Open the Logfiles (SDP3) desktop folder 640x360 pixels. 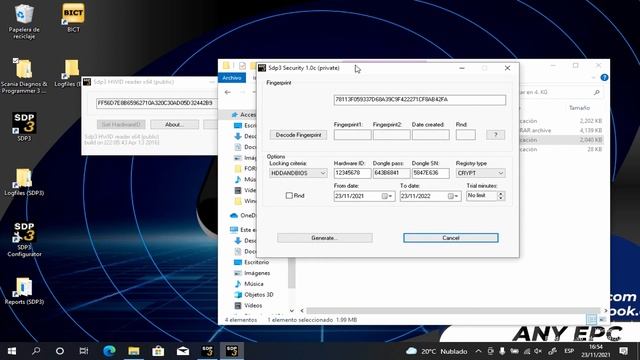[x=24, y=182]
